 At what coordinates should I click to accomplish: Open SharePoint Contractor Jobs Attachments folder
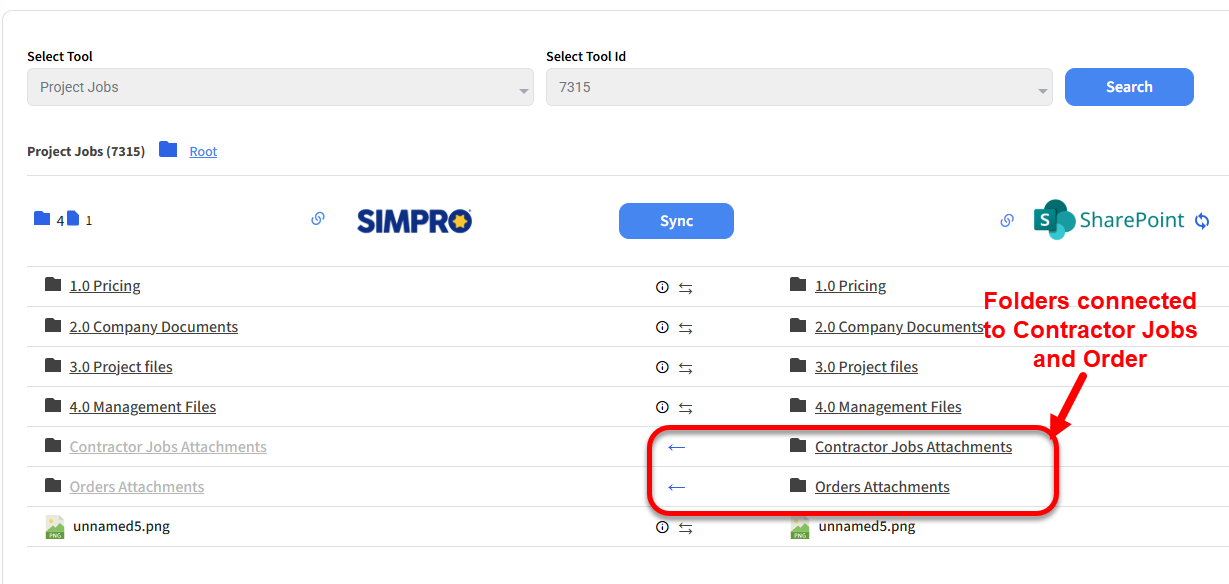coord(913,447)
